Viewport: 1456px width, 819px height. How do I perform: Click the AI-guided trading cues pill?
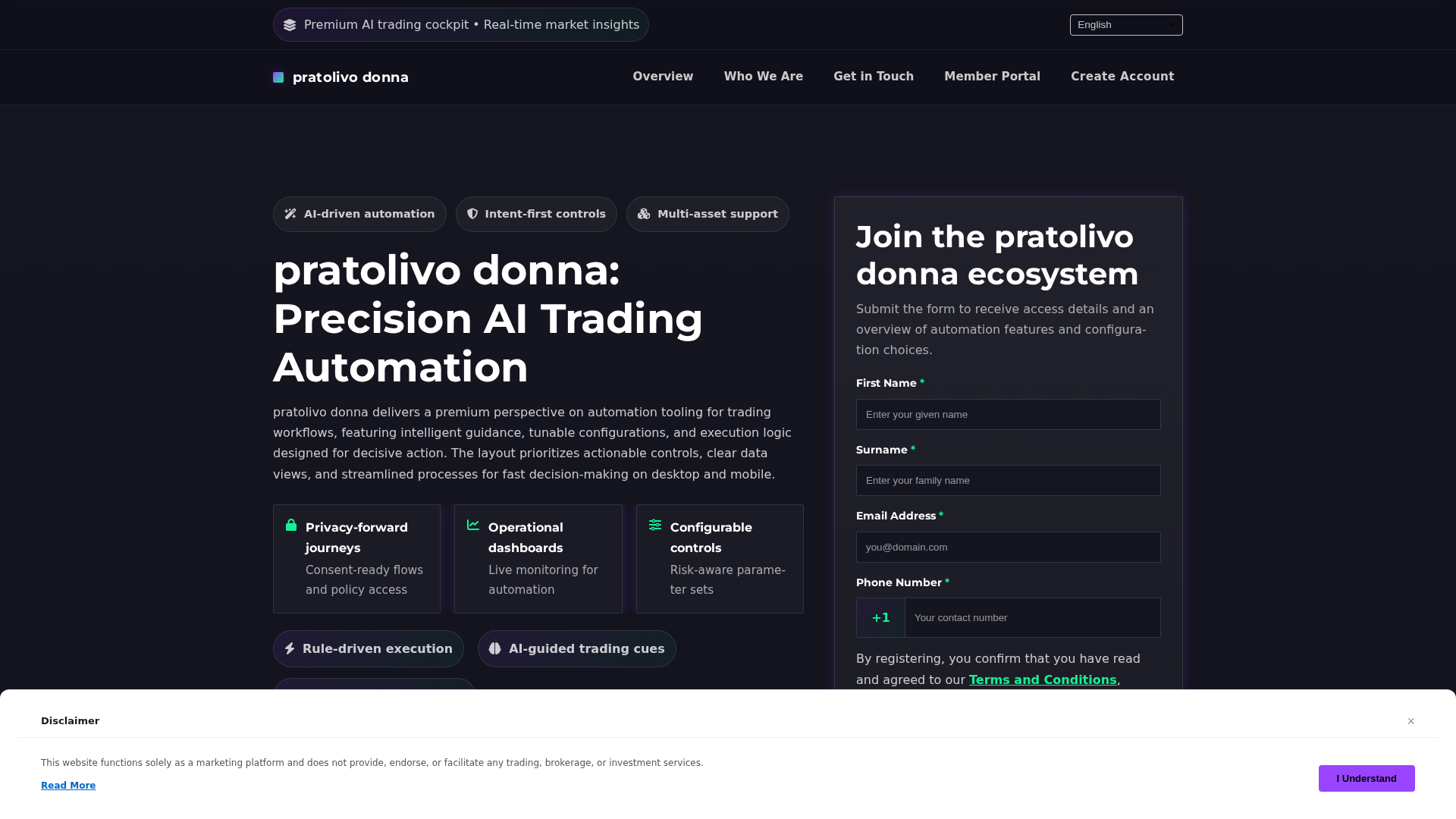577,648
